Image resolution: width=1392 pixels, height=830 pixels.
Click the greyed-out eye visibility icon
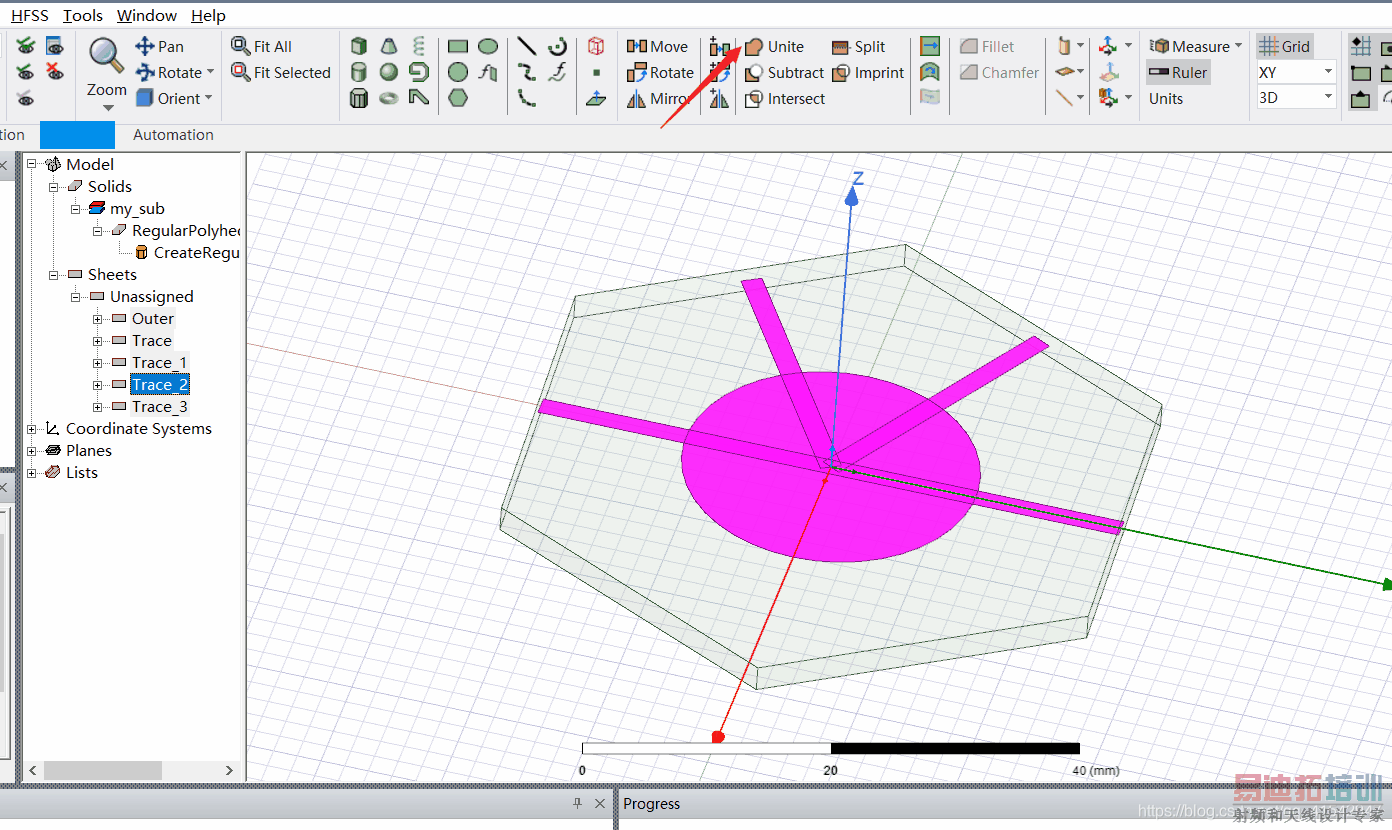click(25, 98)
